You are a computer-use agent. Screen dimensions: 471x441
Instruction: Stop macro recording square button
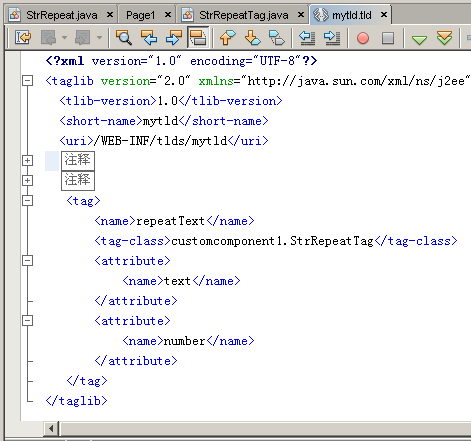[388, 38]
